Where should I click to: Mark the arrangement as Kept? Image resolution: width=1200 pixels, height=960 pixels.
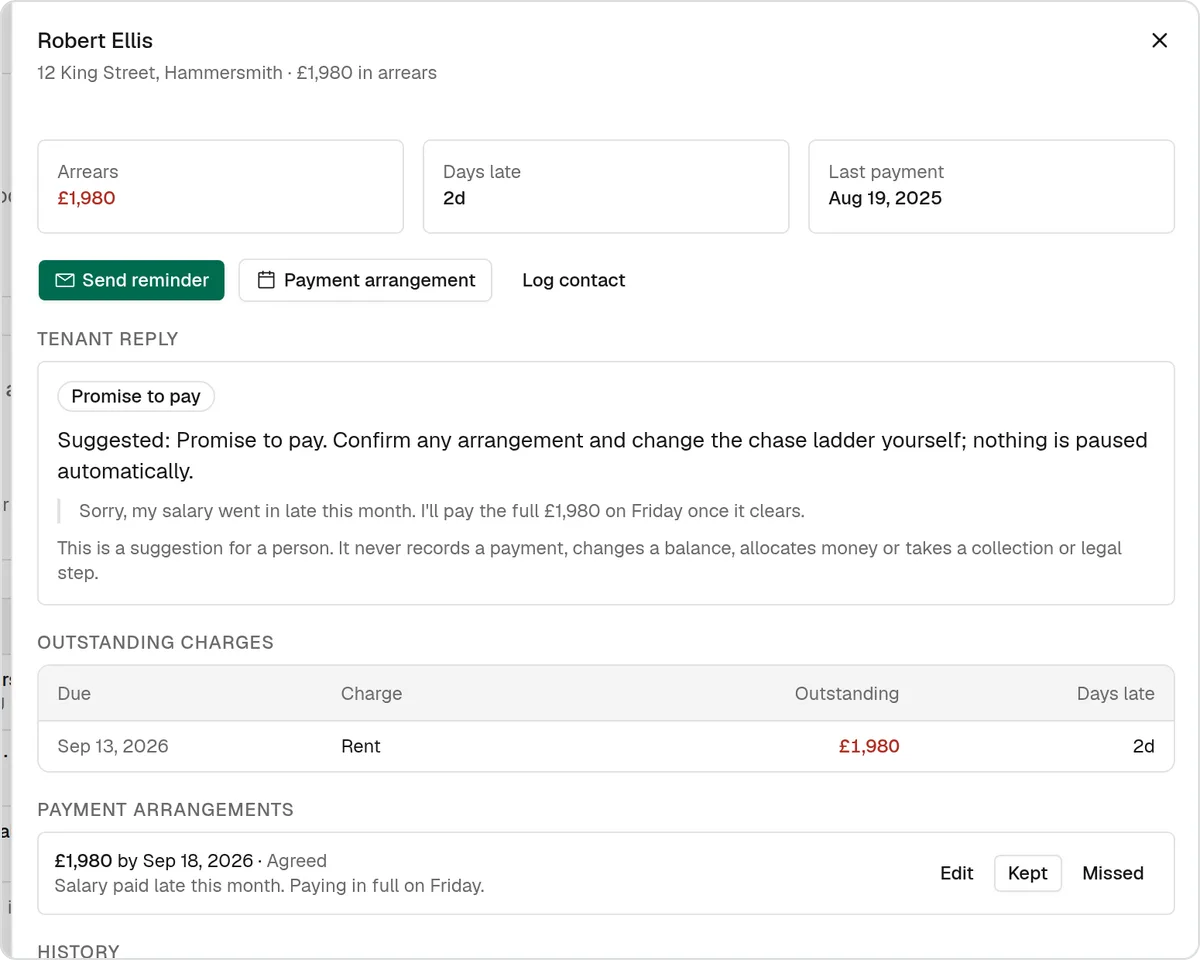(x=1027, y=873)
